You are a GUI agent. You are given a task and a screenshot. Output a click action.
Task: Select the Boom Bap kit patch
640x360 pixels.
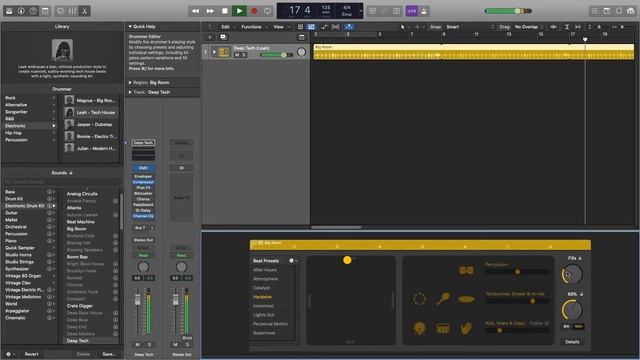click(77, 257)
